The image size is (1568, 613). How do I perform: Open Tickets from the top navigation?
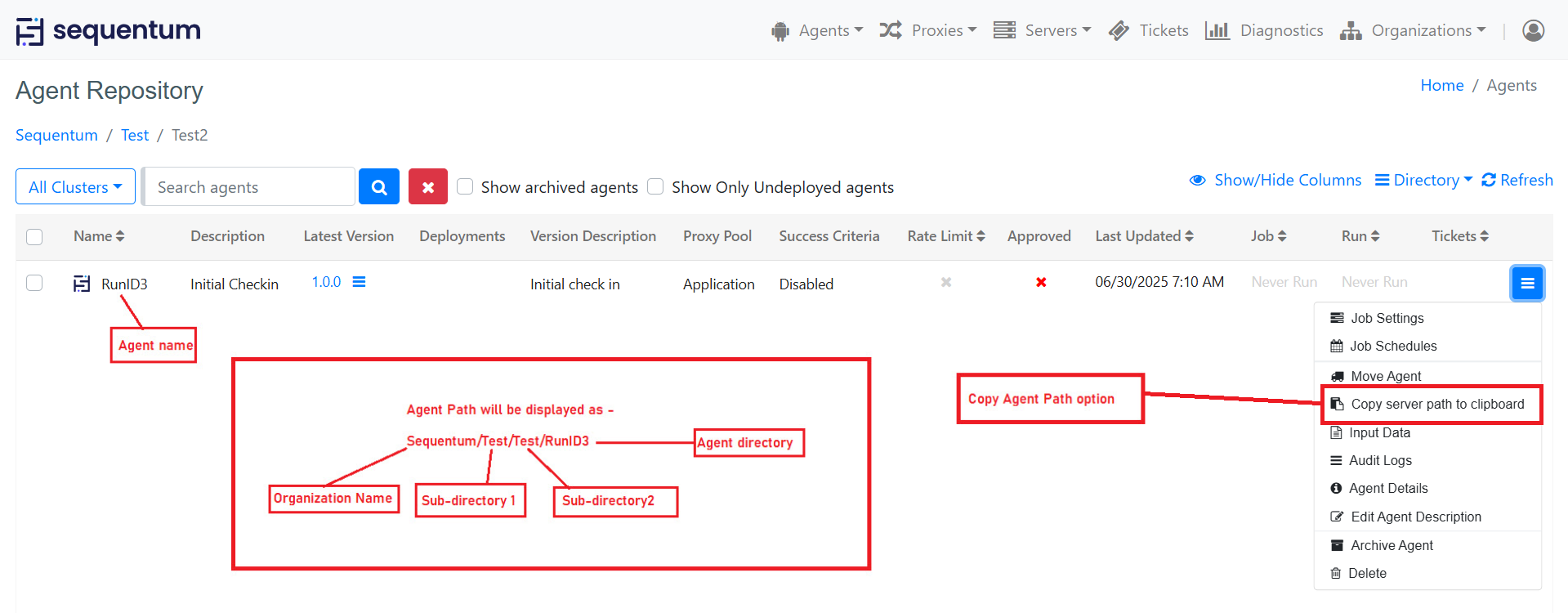(1148, 30)
